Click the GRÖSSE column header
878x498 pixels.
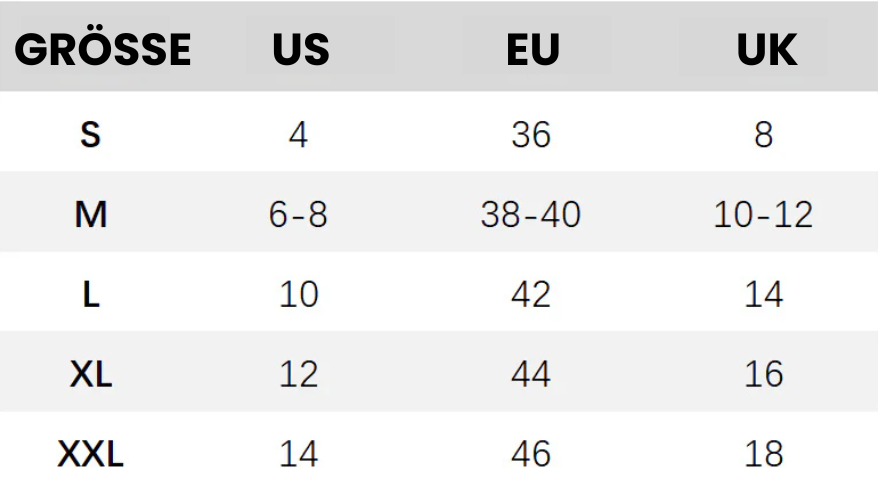pos(103,49)
